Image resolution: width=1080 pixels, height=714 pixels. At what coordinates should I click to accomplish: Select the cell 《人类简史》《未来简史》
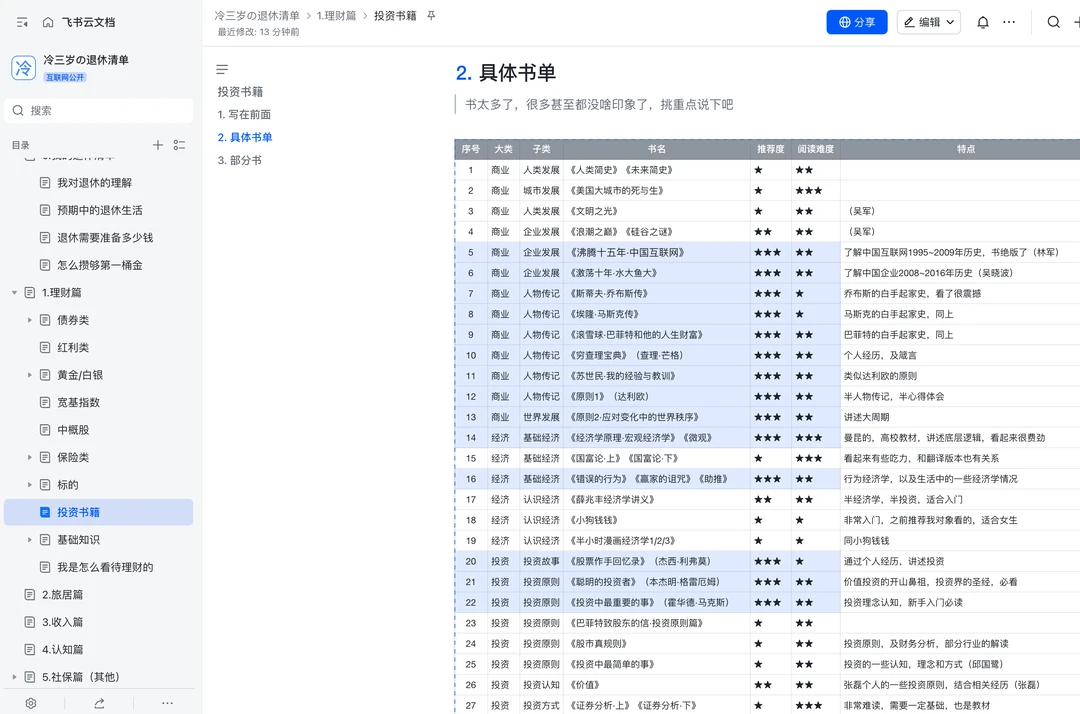coord(657,169)
